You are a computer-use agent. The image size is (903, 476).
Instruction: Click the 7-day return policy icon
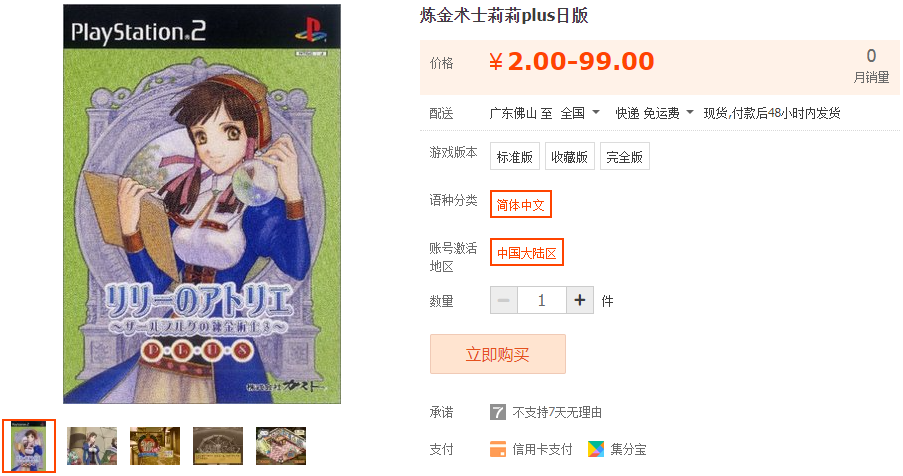click(x=498, y=412)
